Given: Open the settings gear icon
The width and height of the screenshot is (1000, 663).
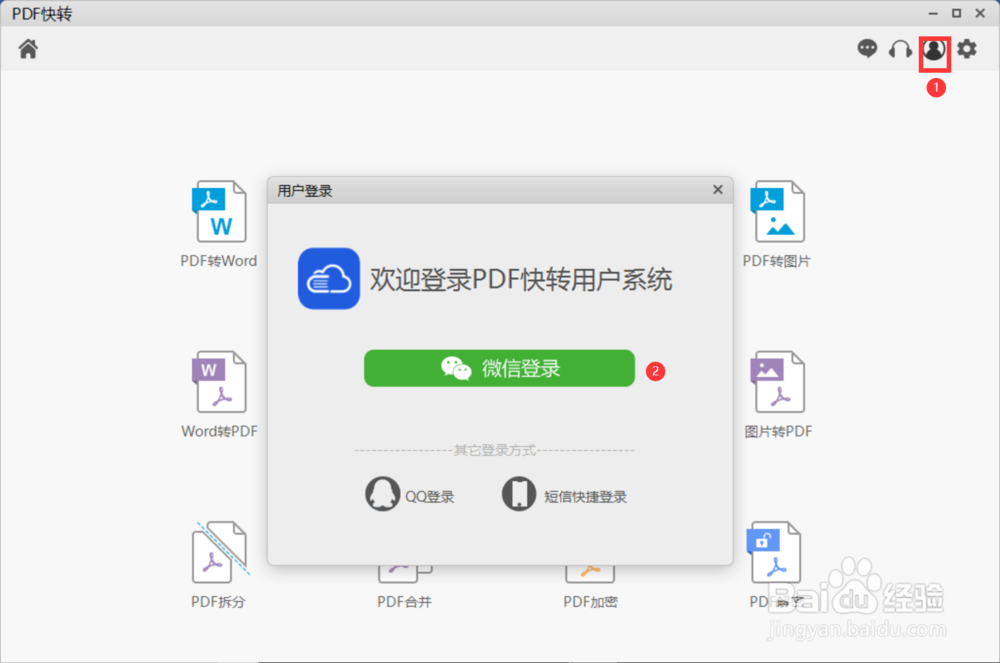Looking at the screenshot, I should tap(966, 48).
